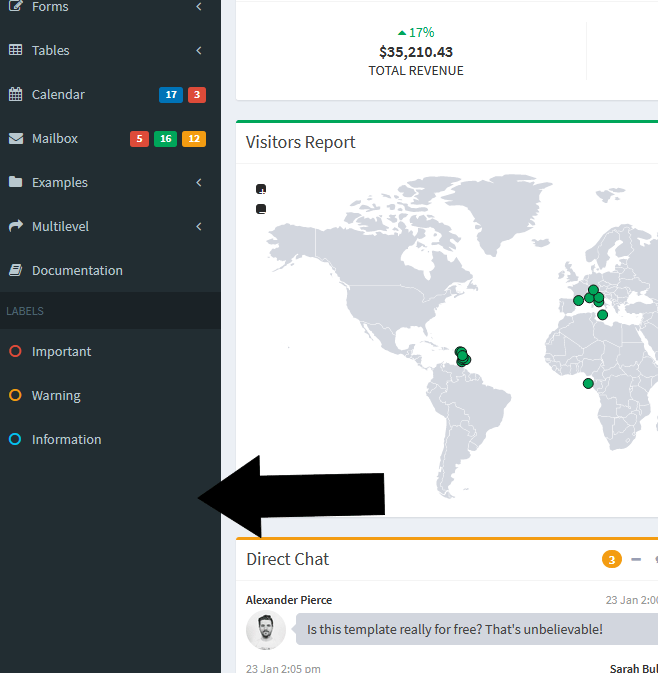Image resolution: width=658 pixels, height=673 pixels.
Task: Click the 'Is this template really for free' message
Action: [x=455, y=629]
